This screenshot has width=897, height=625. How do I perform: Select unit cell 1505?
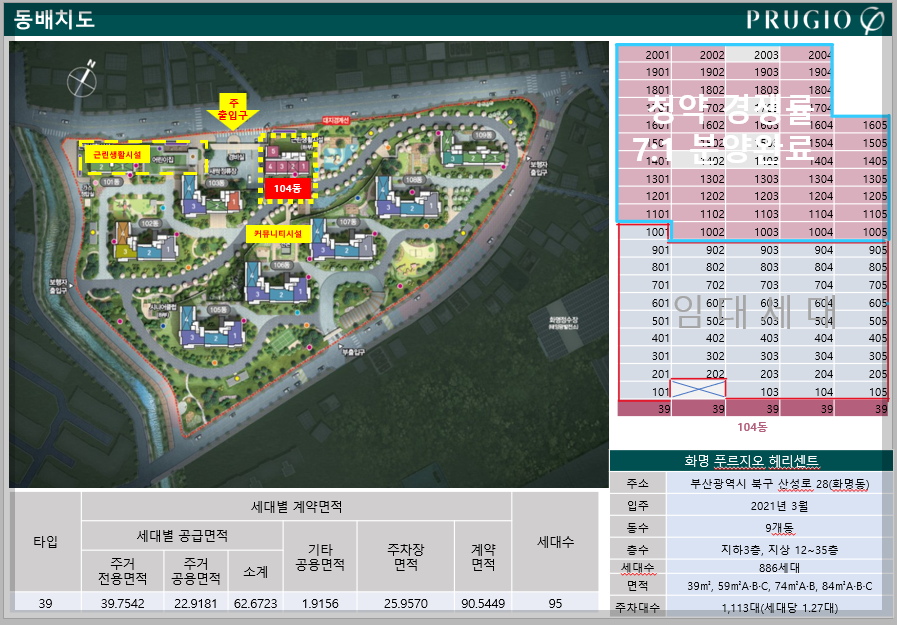860,143
